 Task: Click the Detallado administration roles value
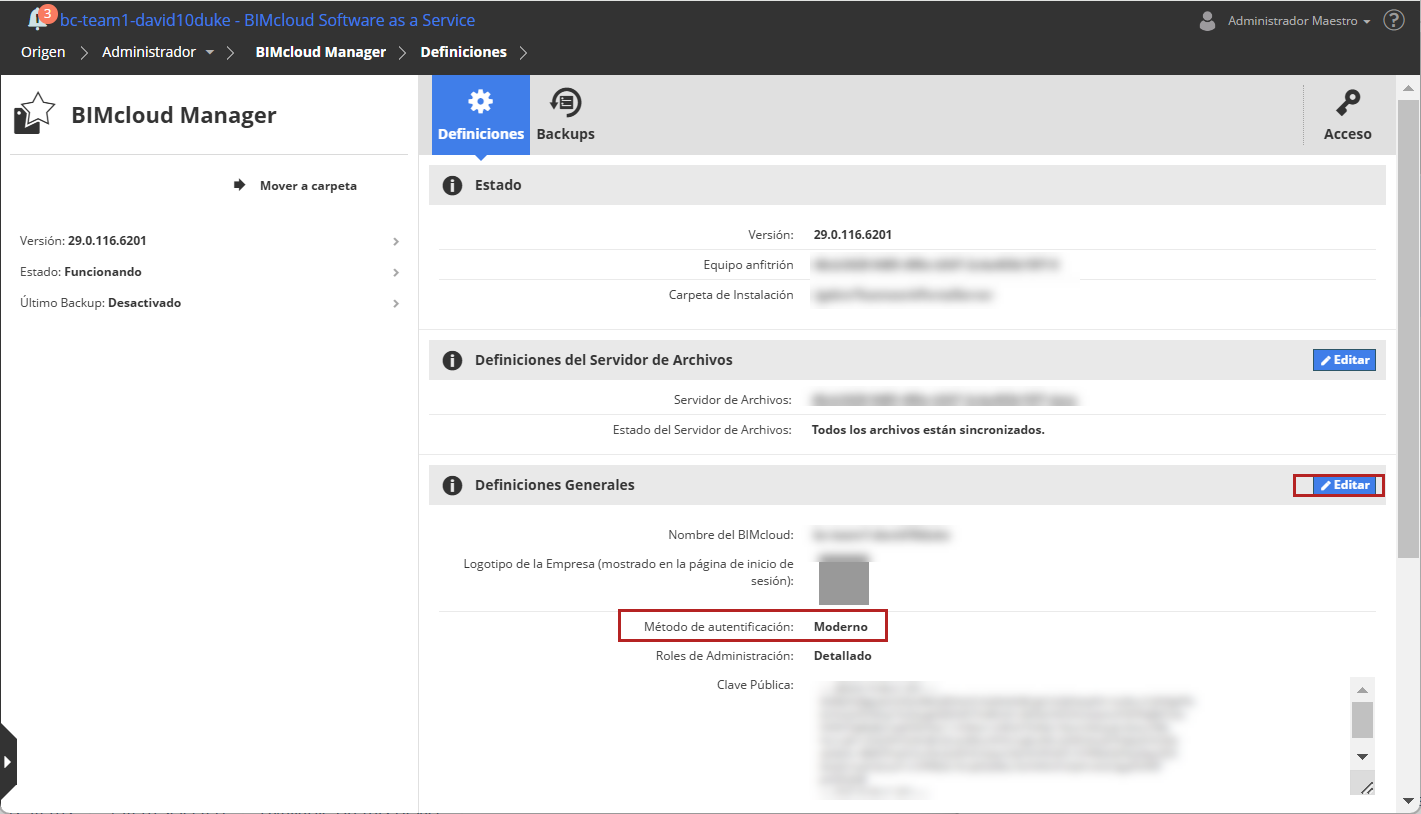coord(843,656)
